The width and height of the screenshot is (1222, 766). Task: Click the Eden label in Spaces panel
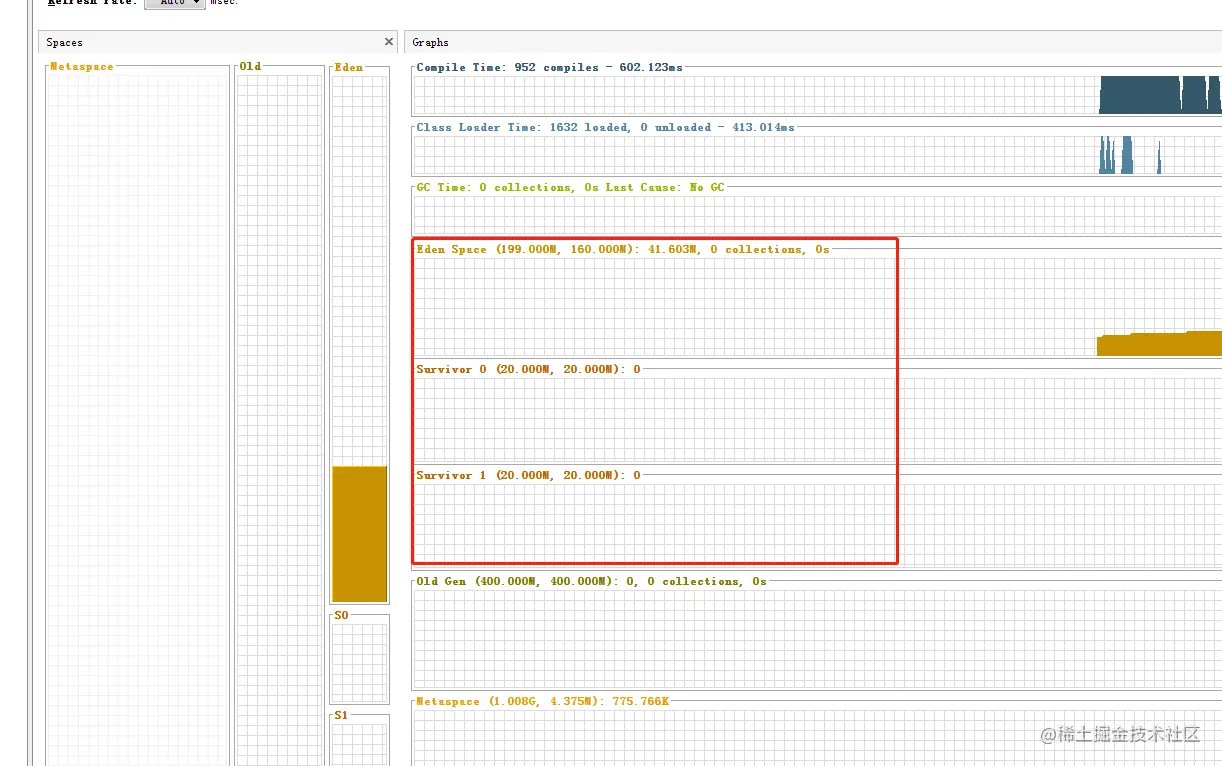click(348, 68)
